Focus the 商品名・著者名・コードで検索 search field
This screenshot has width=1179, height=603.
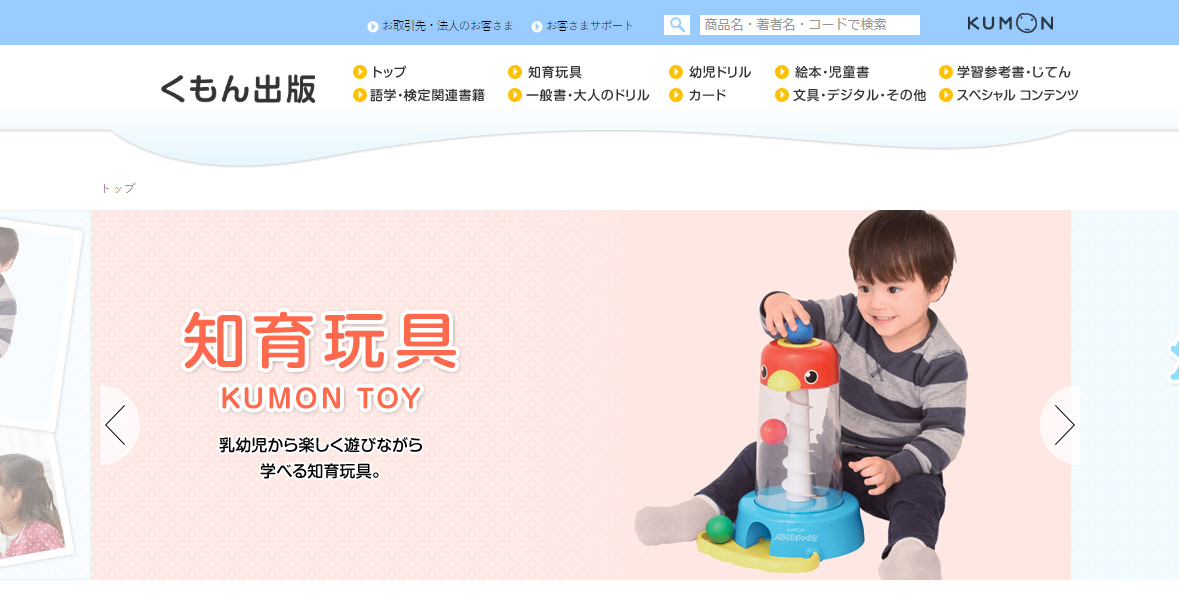point(810,25)
